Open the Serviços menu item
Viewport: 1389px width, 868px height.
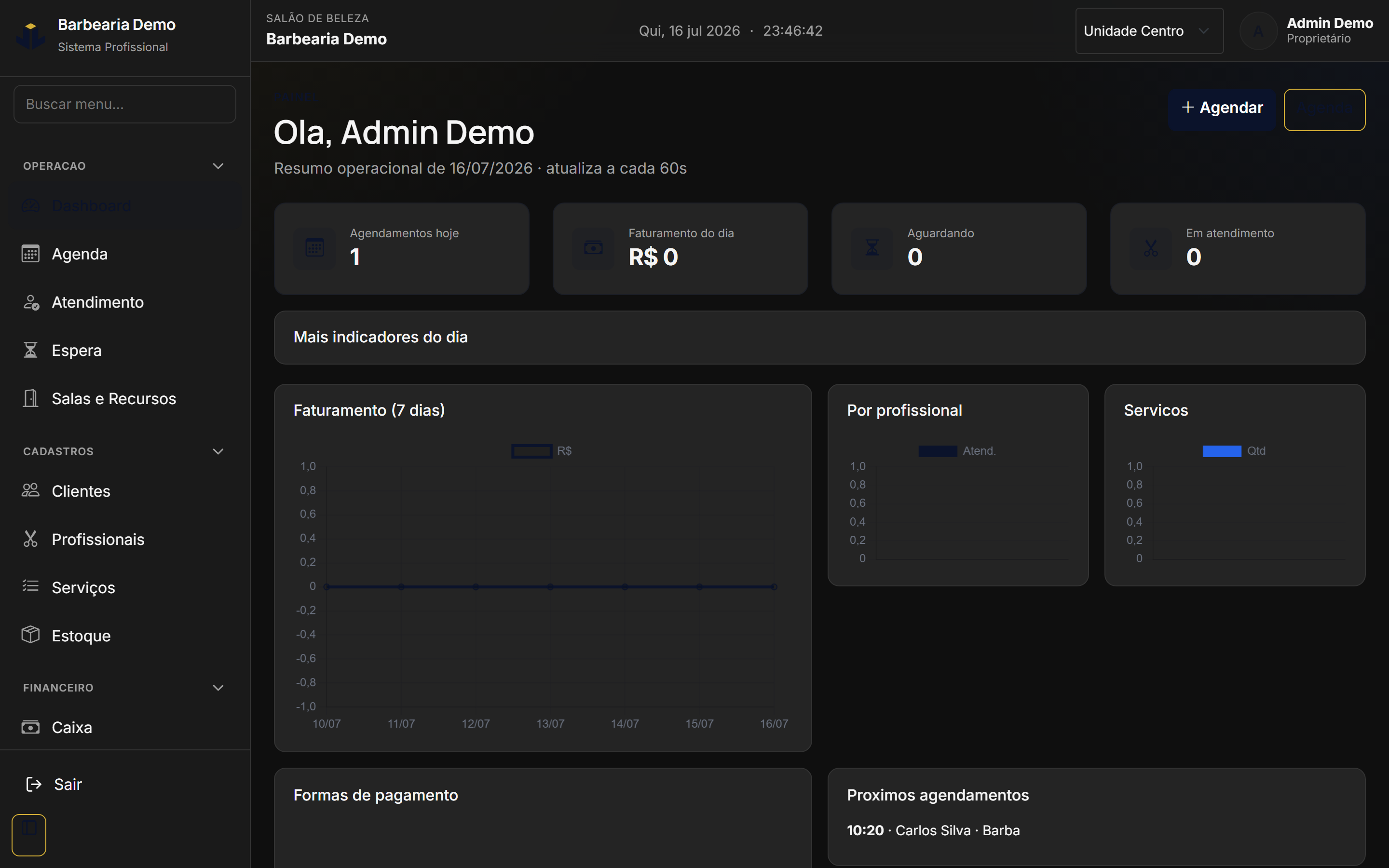(125, 587)
